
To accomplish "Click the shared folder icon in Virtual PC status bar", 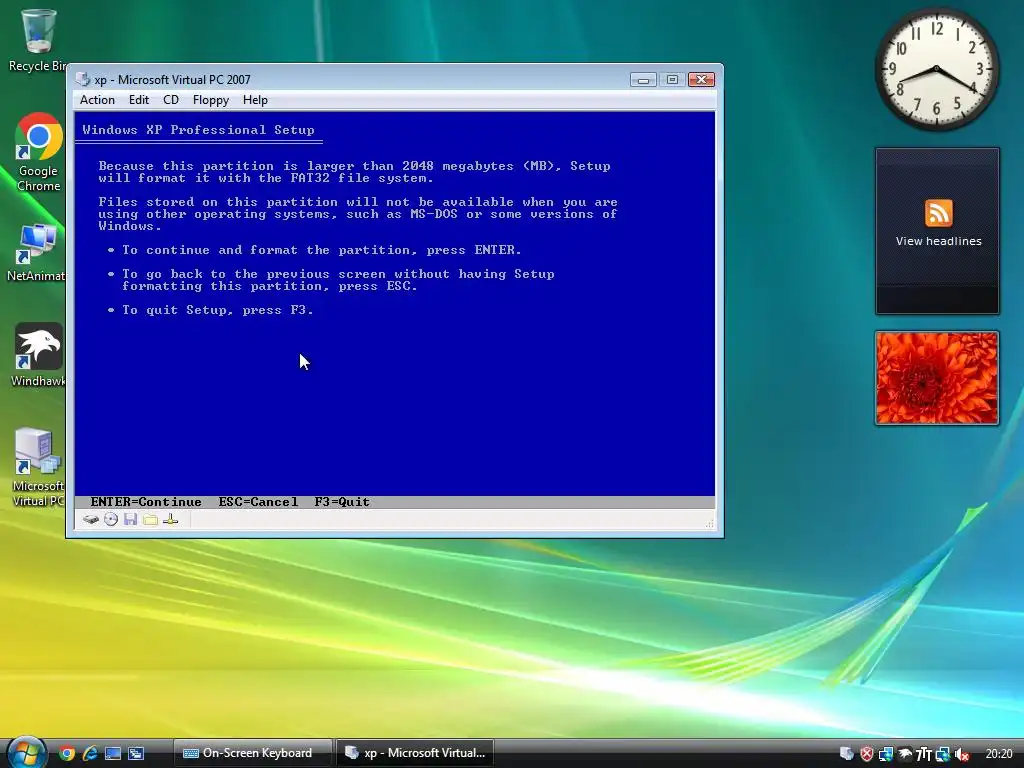I will tap(150, 520).
